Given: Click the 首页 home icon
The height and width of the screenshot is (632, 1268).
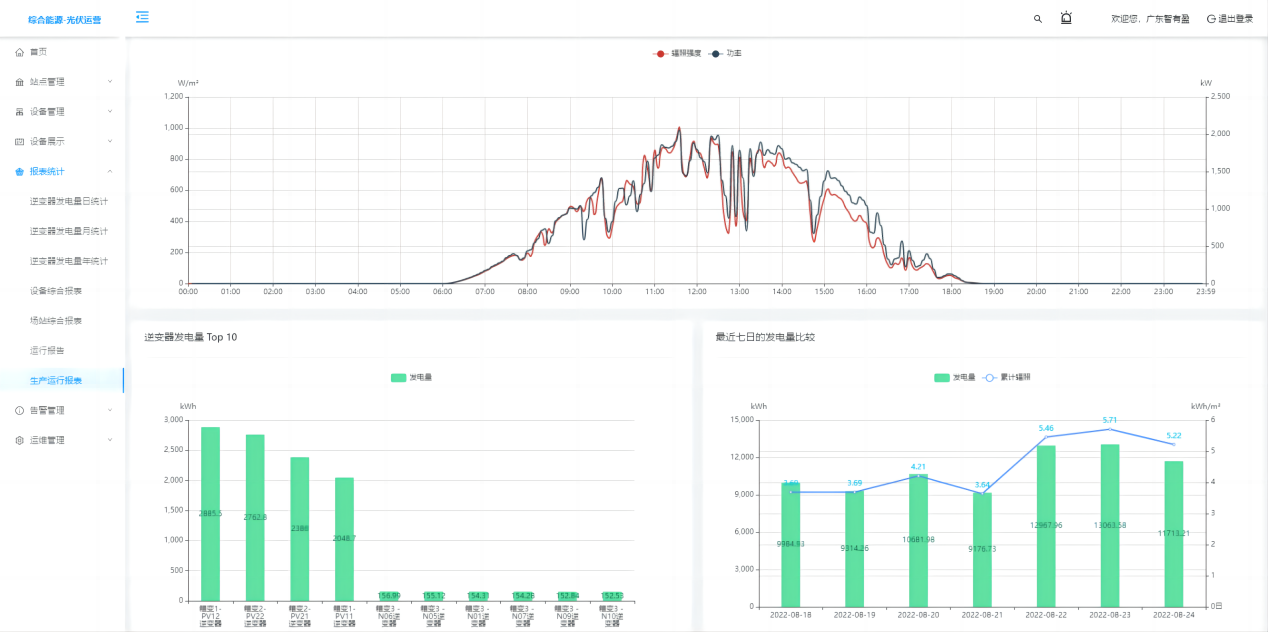Looking at the screenshot, I should [x=20, y=52].
